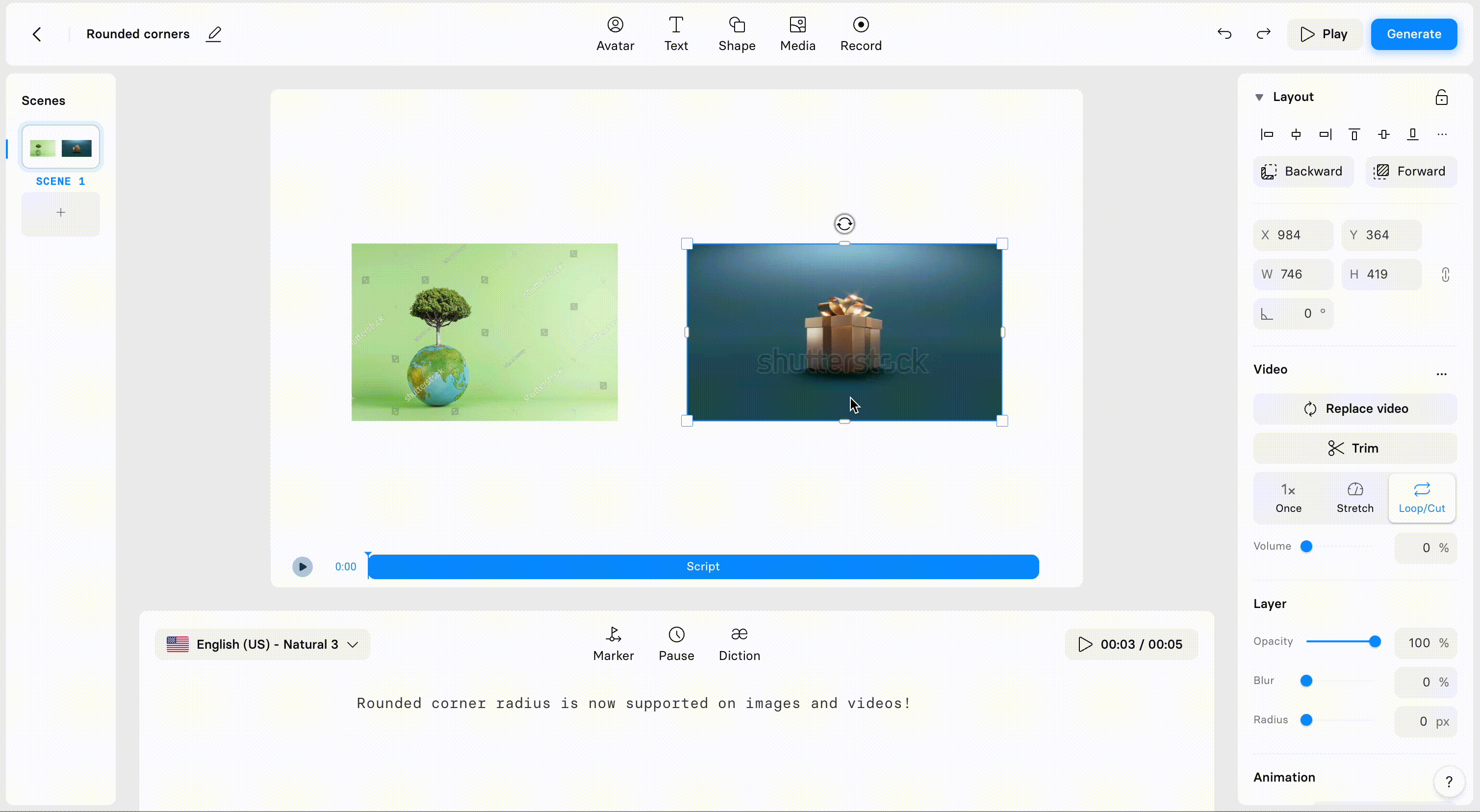Click the Play button in top bar
The image size is (1480, 812).
[x=1325, y=34]
